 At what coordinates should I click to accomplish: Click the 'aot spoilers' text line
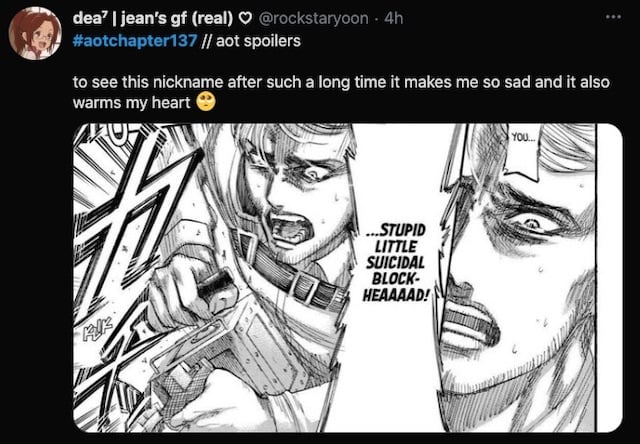pos(258,41)
